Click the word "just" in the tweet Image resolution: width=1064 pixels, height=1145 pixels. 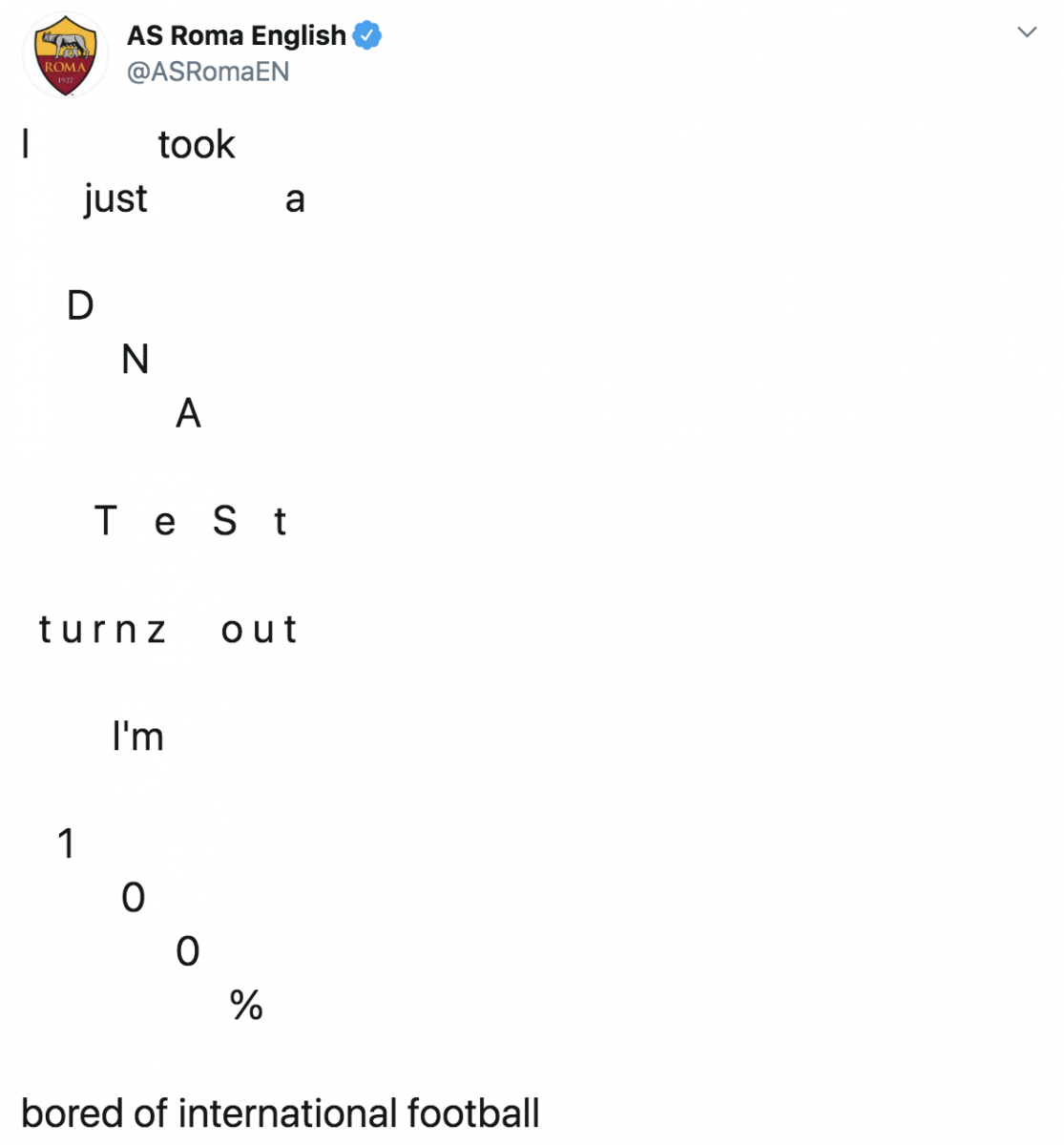tap(115, 200)
